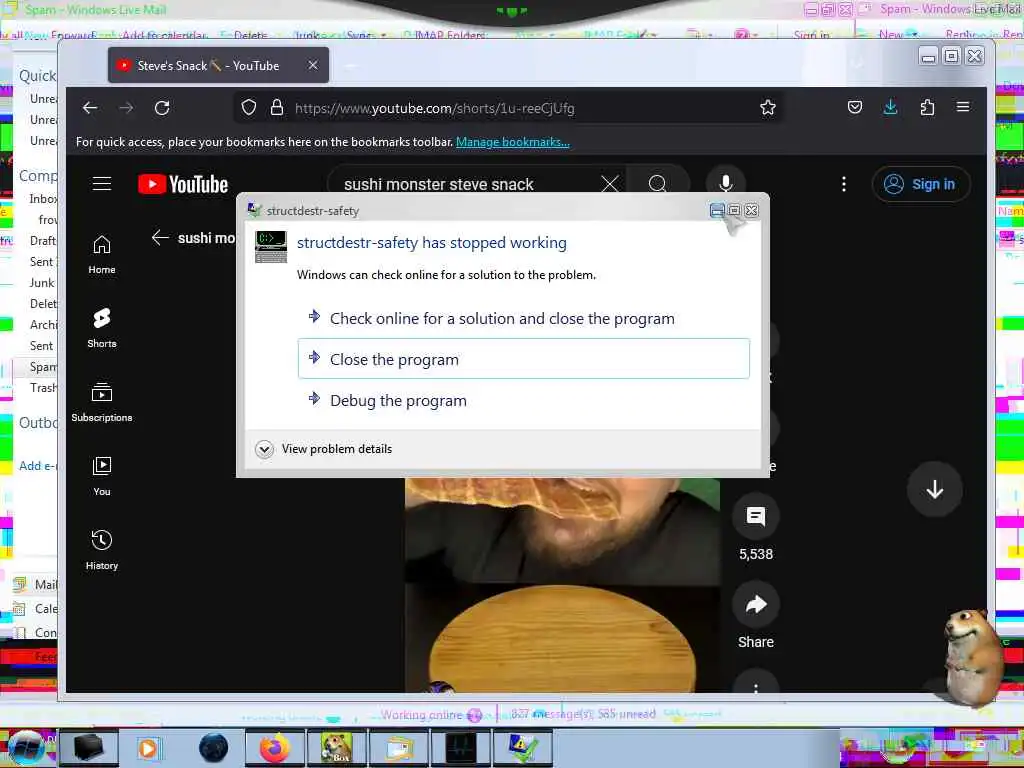Click the playing short video thumbnail
The image size is (1024, 768).
click(x=562, y=584)
